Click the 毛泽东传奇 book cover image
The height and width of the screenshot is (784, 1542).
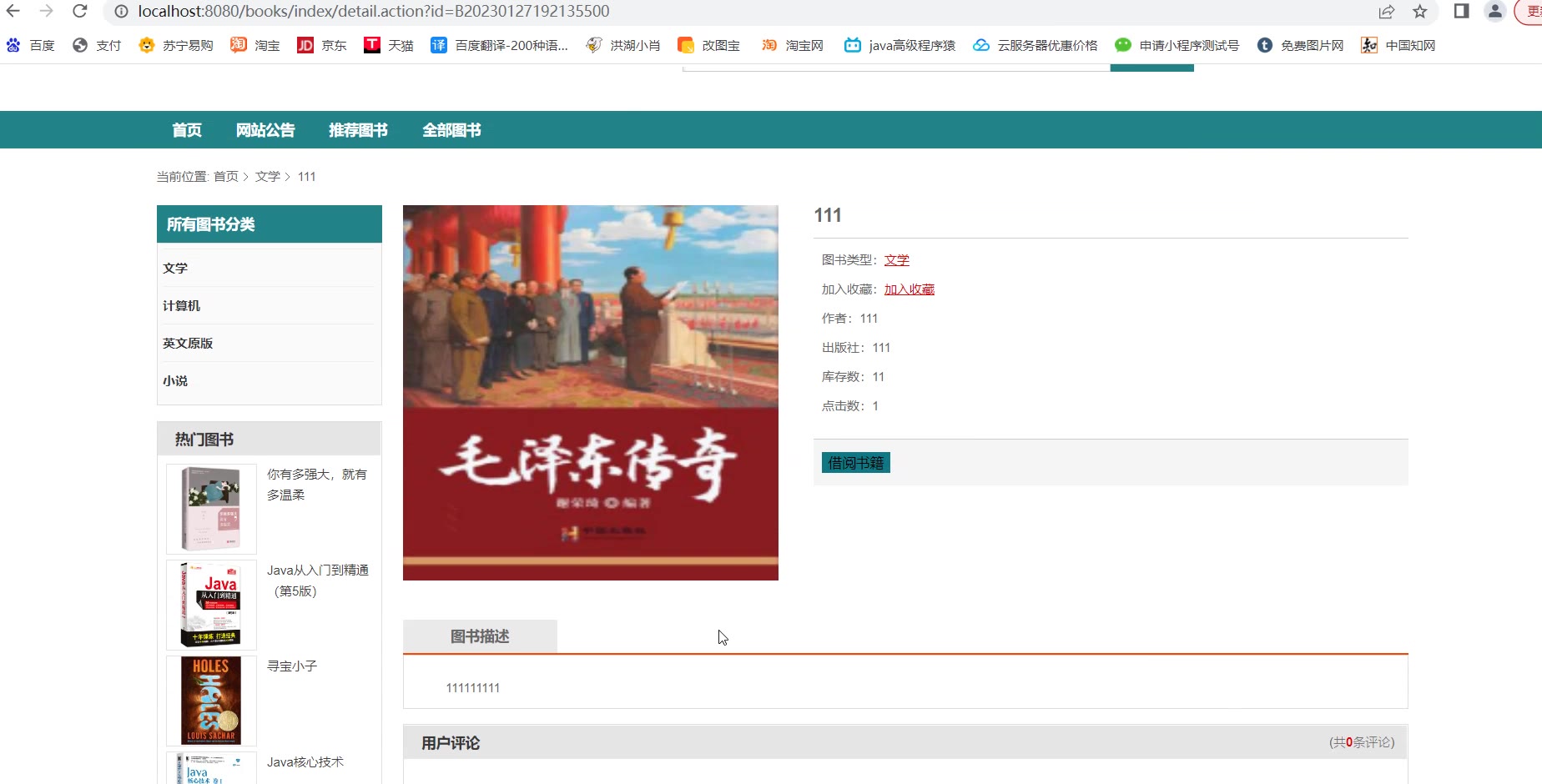coord(591,393)
